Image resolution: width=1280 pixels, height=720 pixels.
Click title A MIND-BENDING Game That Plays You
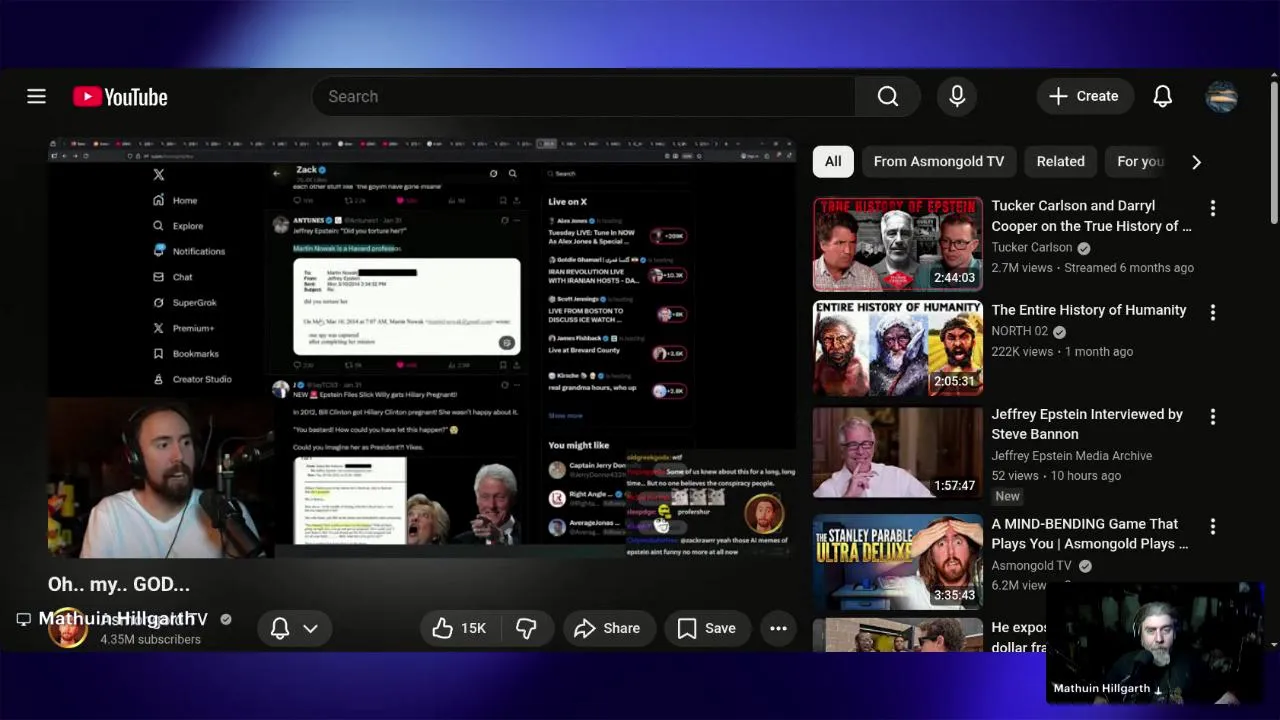pos(1090,534)
